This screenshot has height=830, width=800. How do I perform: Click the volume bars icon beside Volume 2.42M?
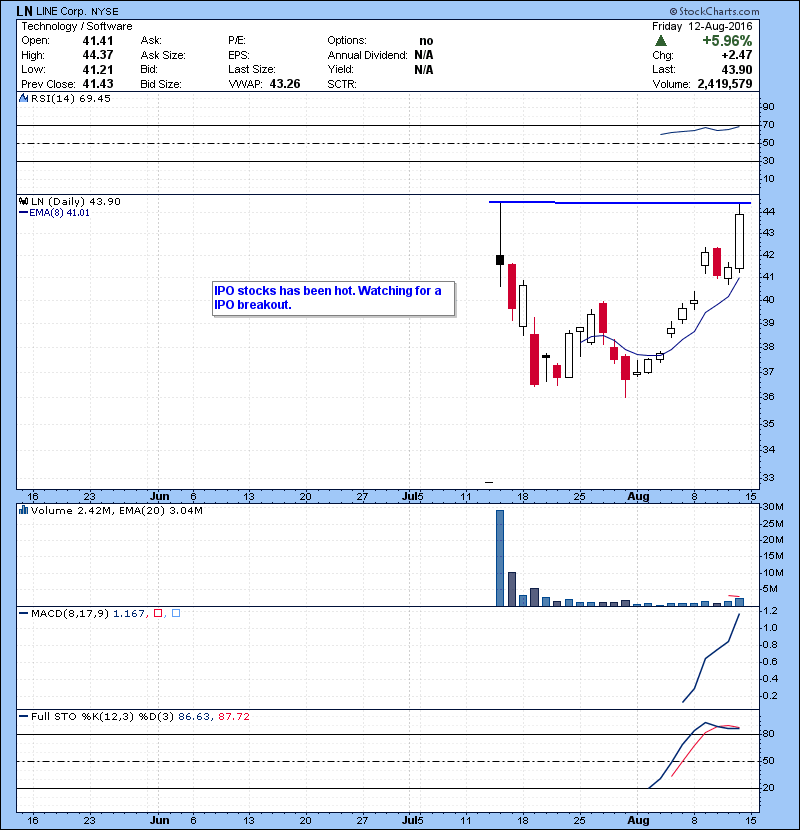click(x=23, y=510)
